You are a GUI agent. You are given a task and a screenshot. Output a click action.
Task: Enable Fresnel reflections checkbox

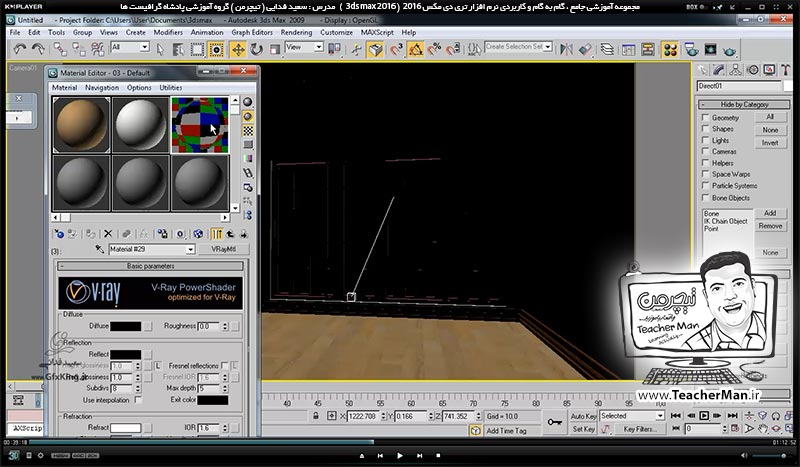point(224,365)
